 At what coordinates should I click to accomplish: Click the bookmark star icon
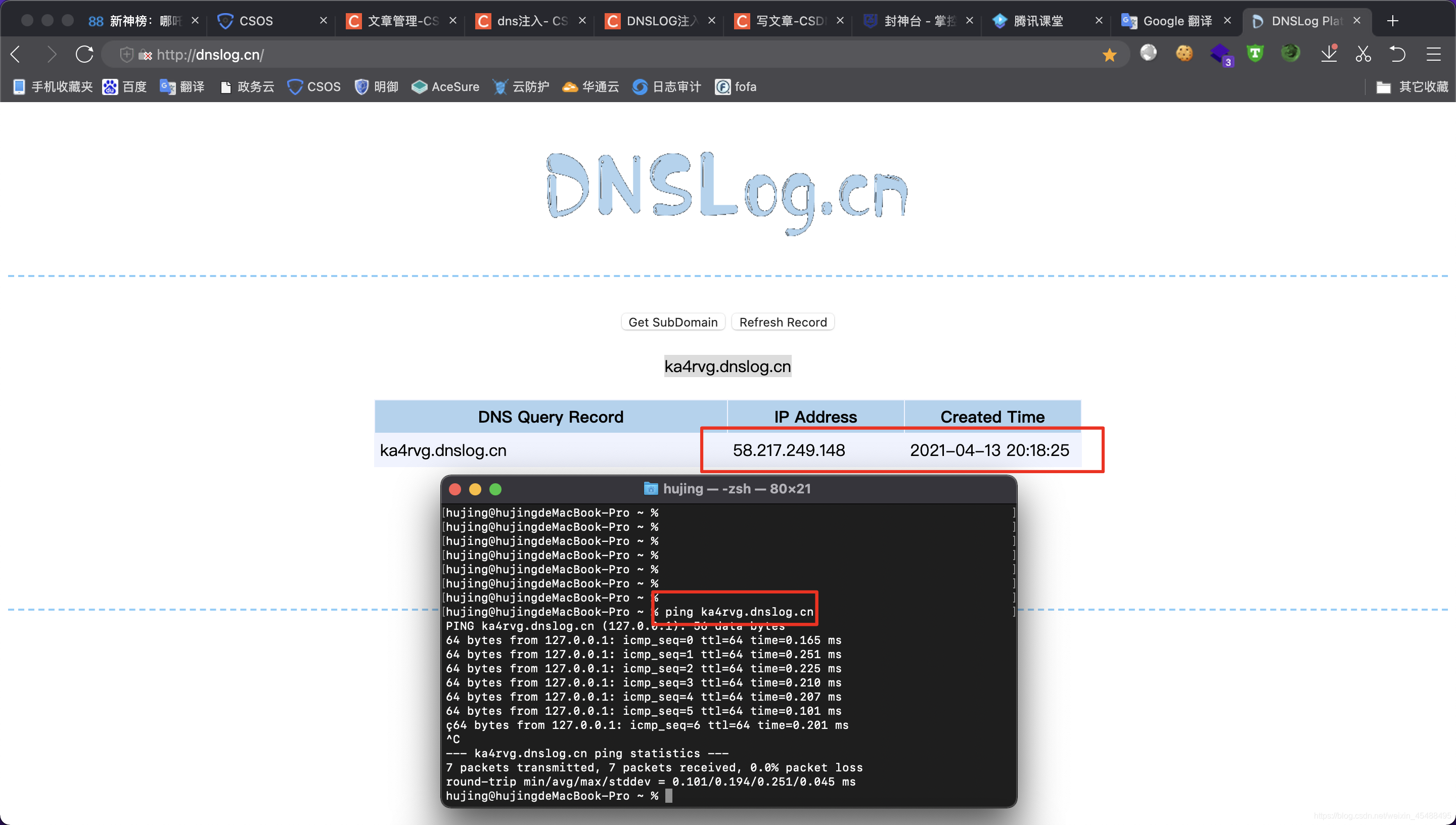1109,55
